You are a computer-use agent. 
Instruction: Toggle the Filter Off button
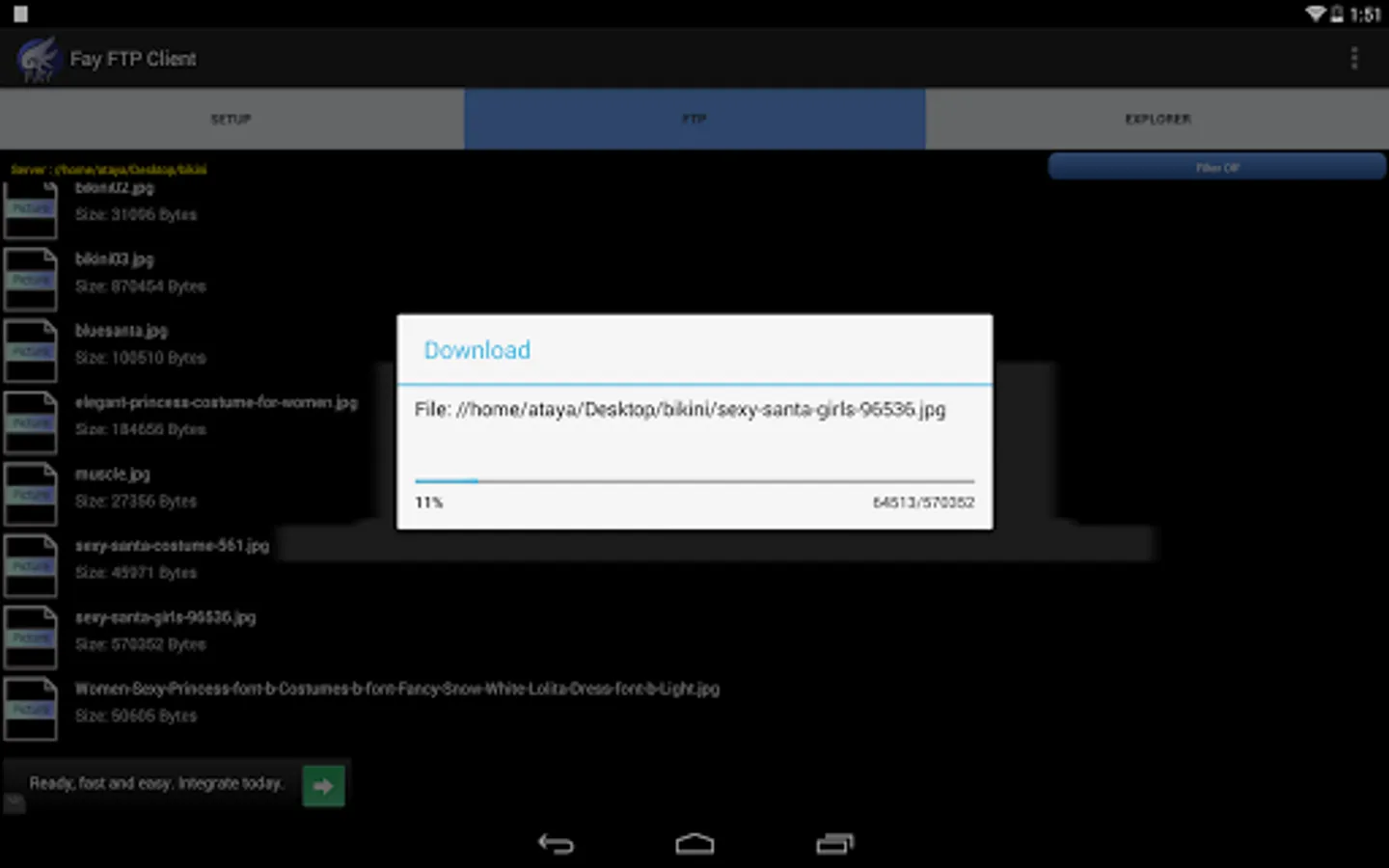coord(1217,167)
